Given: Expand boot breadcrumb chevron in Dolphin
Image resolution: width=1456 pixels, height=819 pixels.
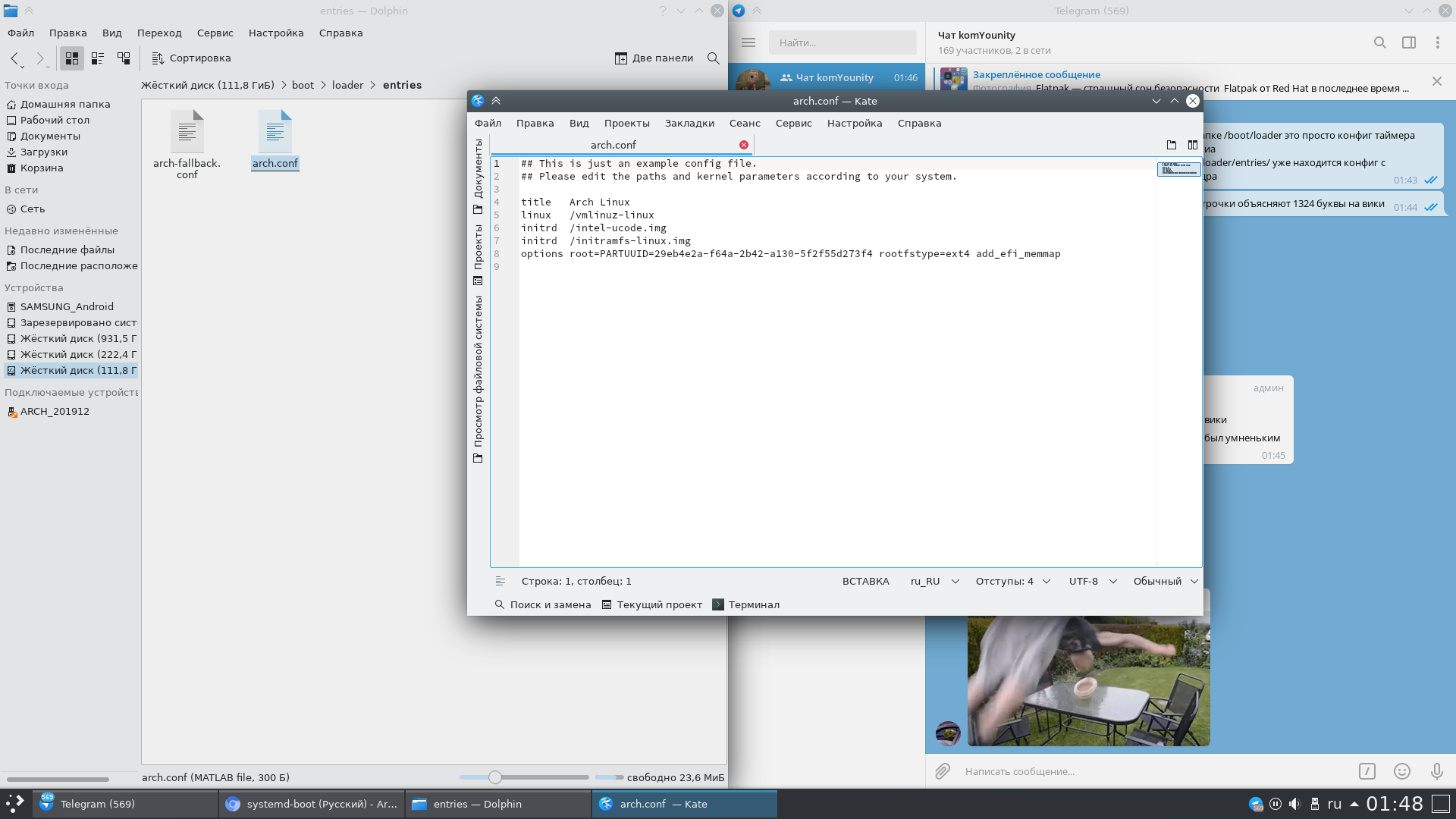Looking at the screenshot, I should coord(323,85).
